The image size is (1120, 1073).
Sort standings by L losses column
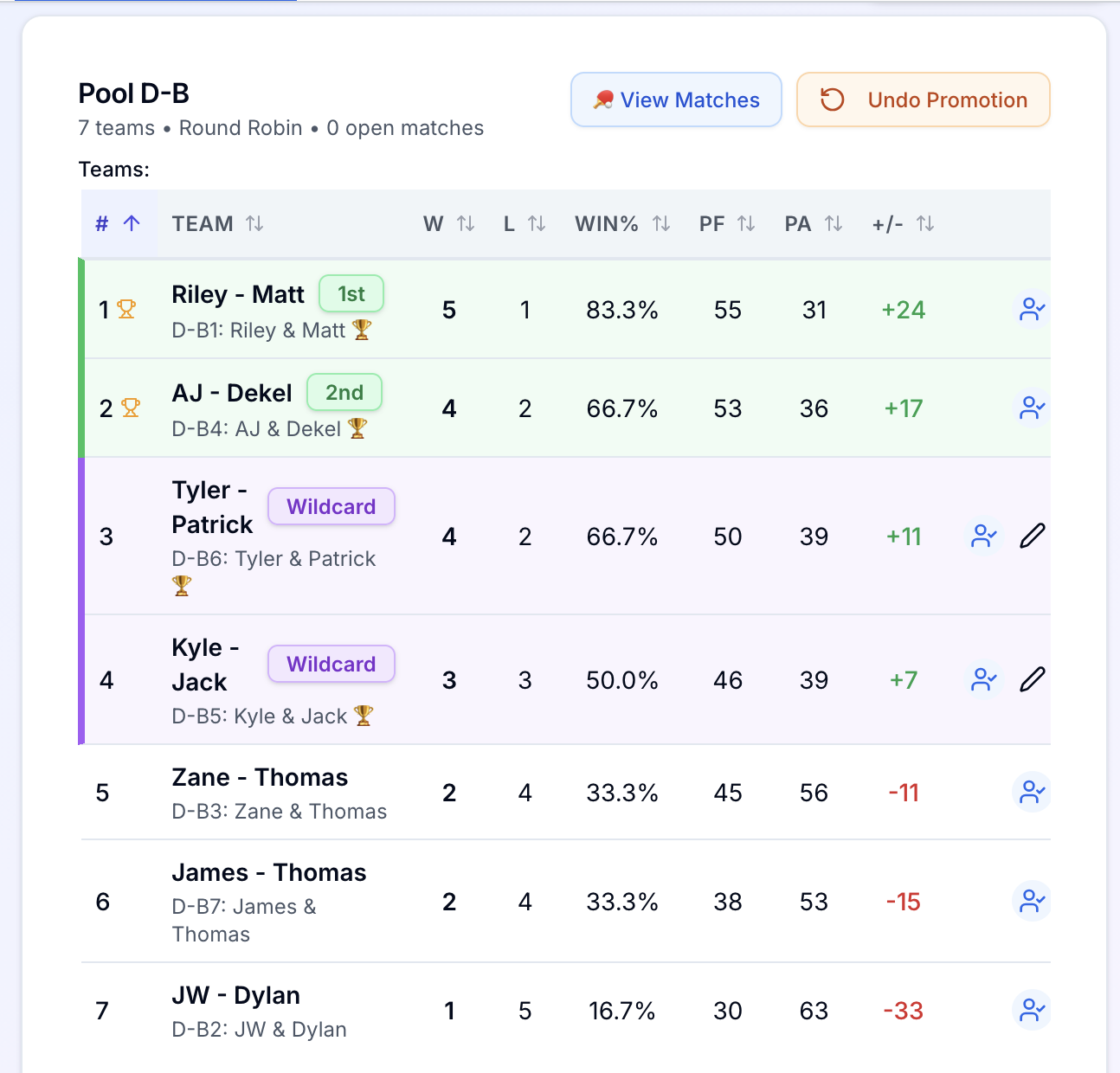click(524, 224)
